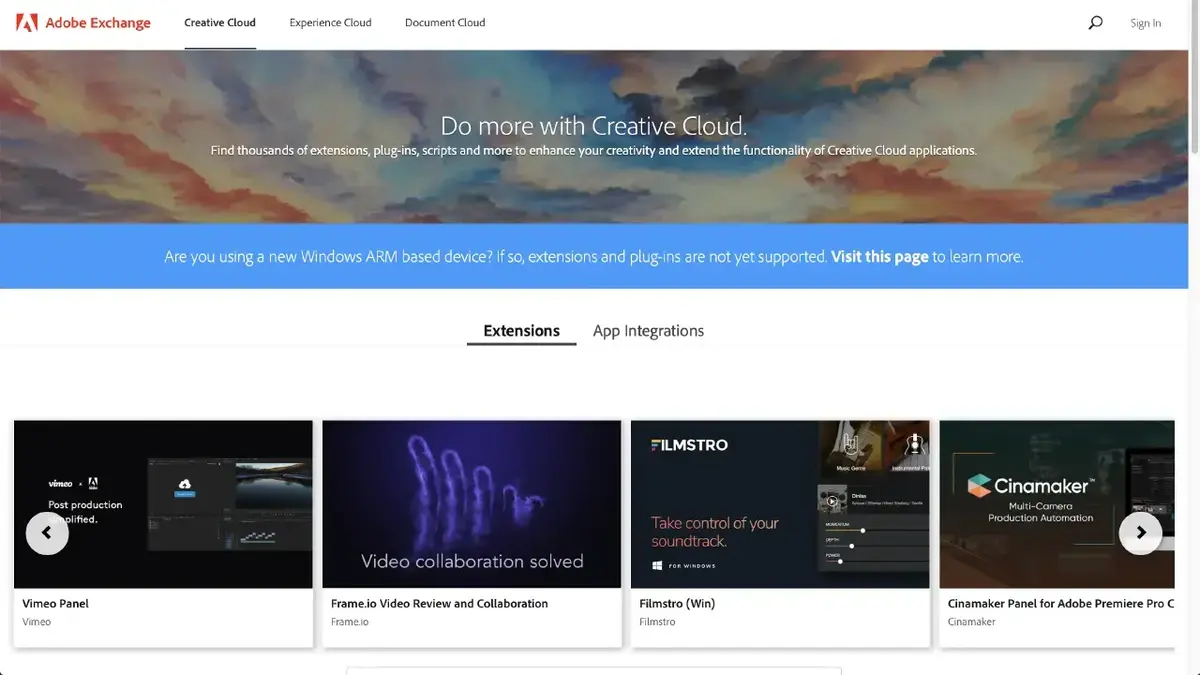Screen dimensions: 1200x675
Task: Open the Filmstro (Win) title
Action: (x=677, y=603)
